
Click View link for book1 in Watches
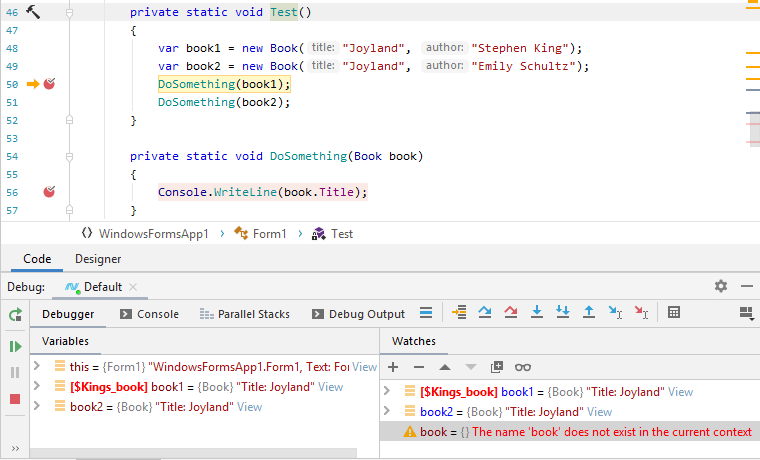click(681, 392)
